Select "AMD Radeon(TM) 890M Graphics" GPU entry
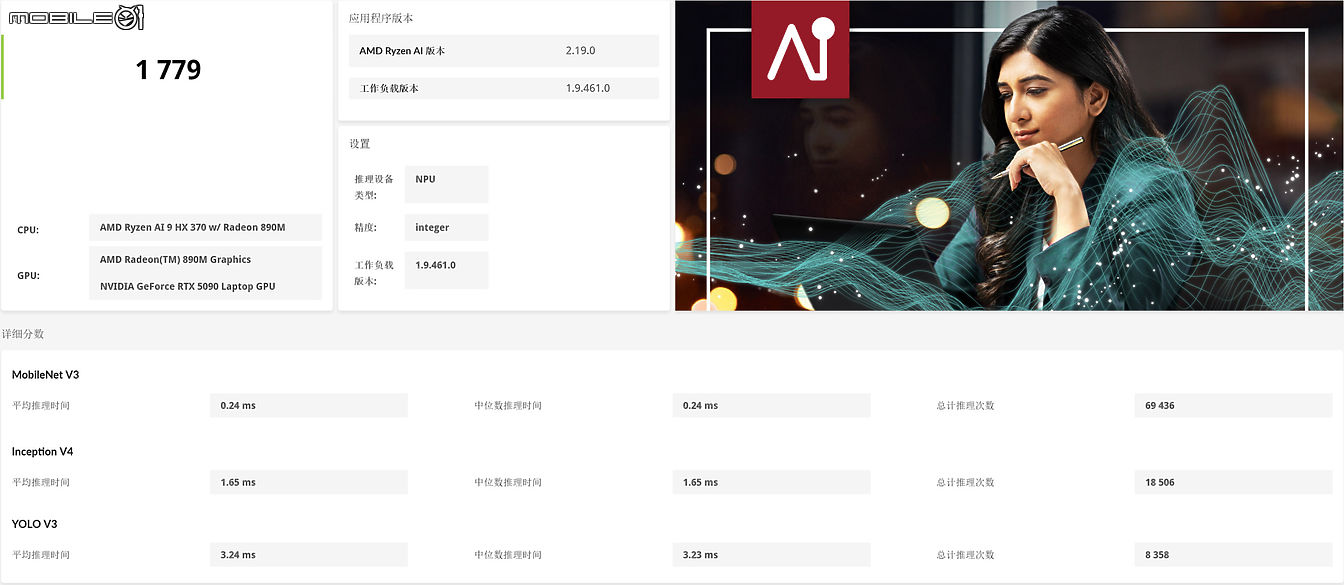The image size is (1344, 585). point(175,260)
